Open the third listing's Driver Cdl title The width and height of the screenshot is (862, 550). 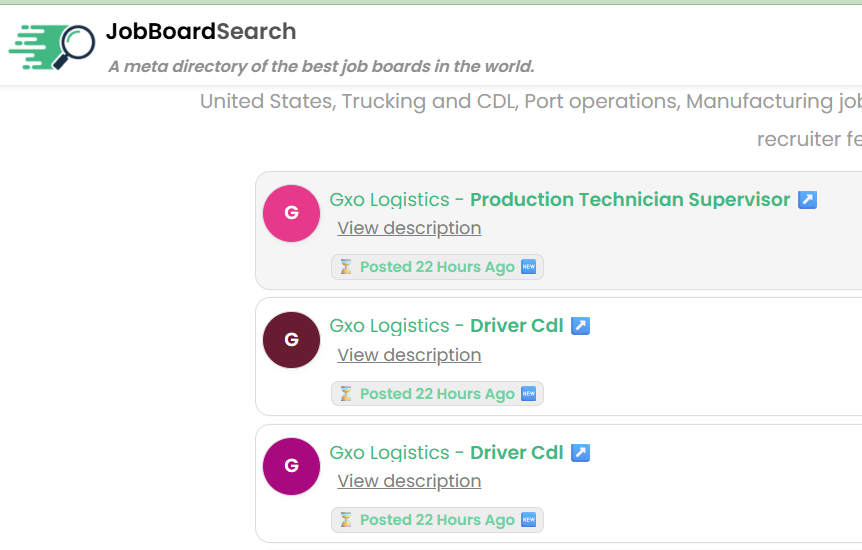tap(517, 453)
